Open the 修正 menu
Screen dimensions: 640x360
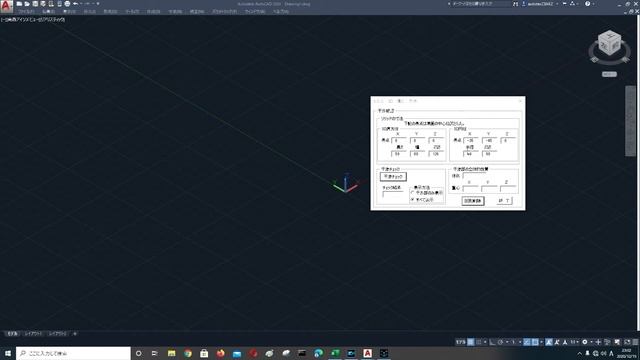click(x=197, y=11)
